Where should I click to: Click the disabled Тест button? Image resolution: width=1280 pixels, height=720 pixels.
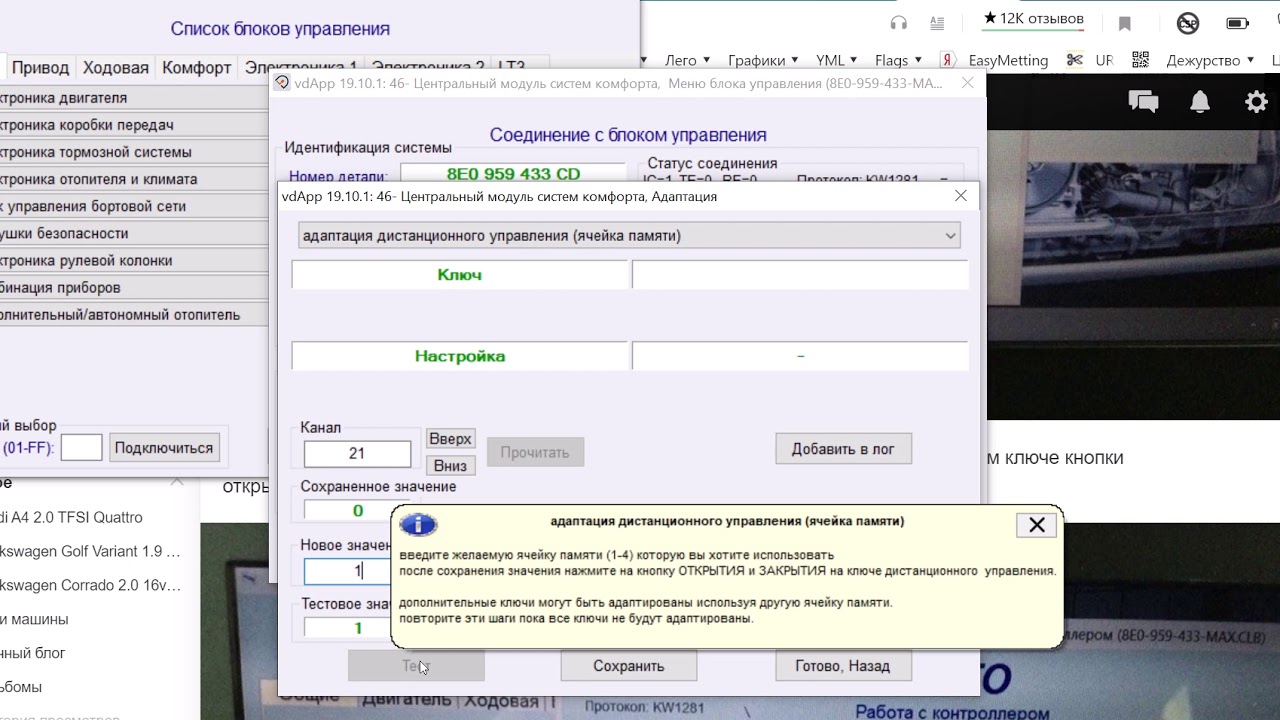pyautogui.click(x=416, y=666)
